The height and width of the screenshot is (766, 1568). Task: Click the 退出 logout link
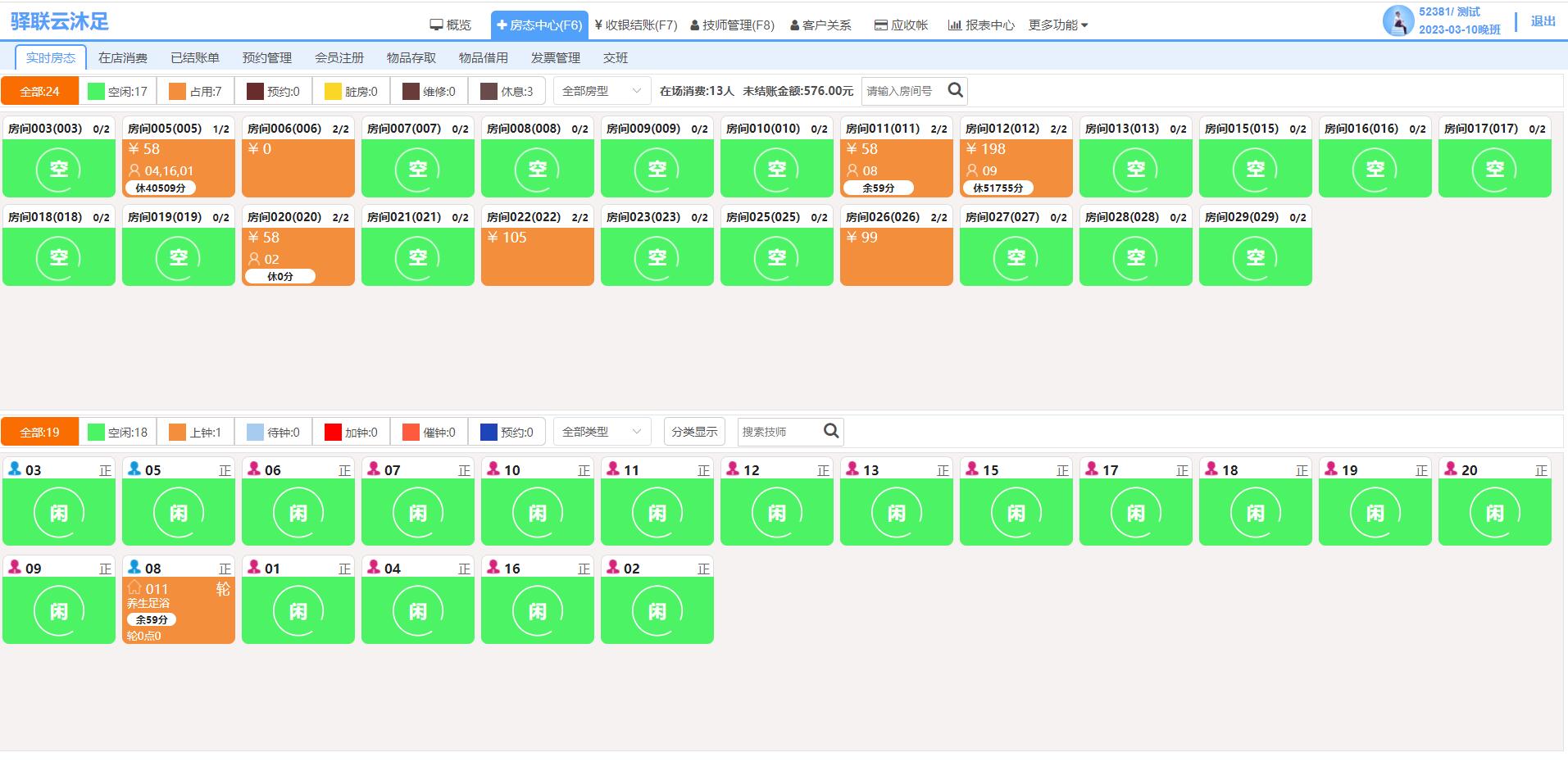[1543, 21]
